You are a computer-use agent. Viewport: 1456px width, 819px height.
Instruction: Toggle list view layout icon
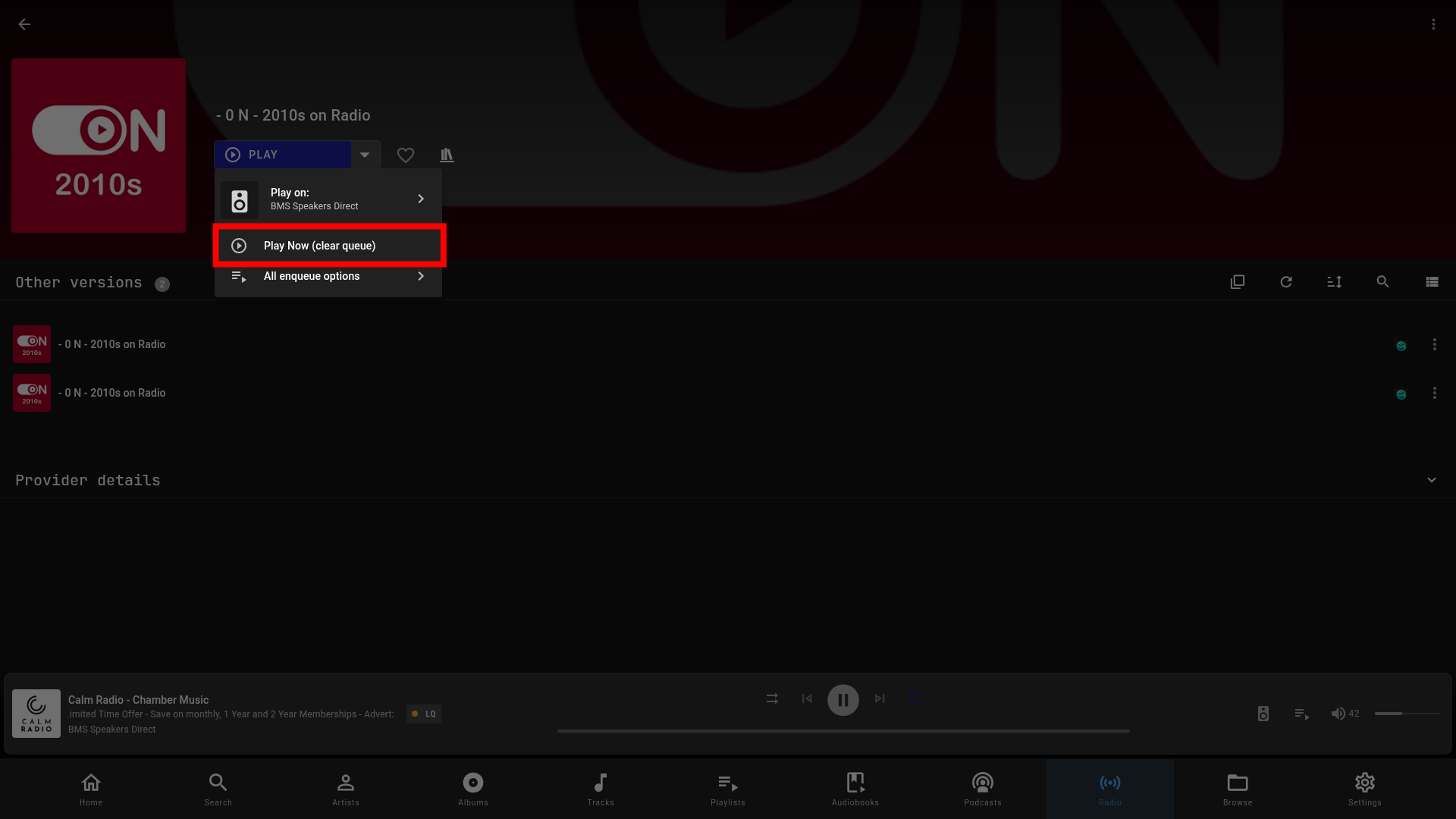click(x=1432, y=282)
